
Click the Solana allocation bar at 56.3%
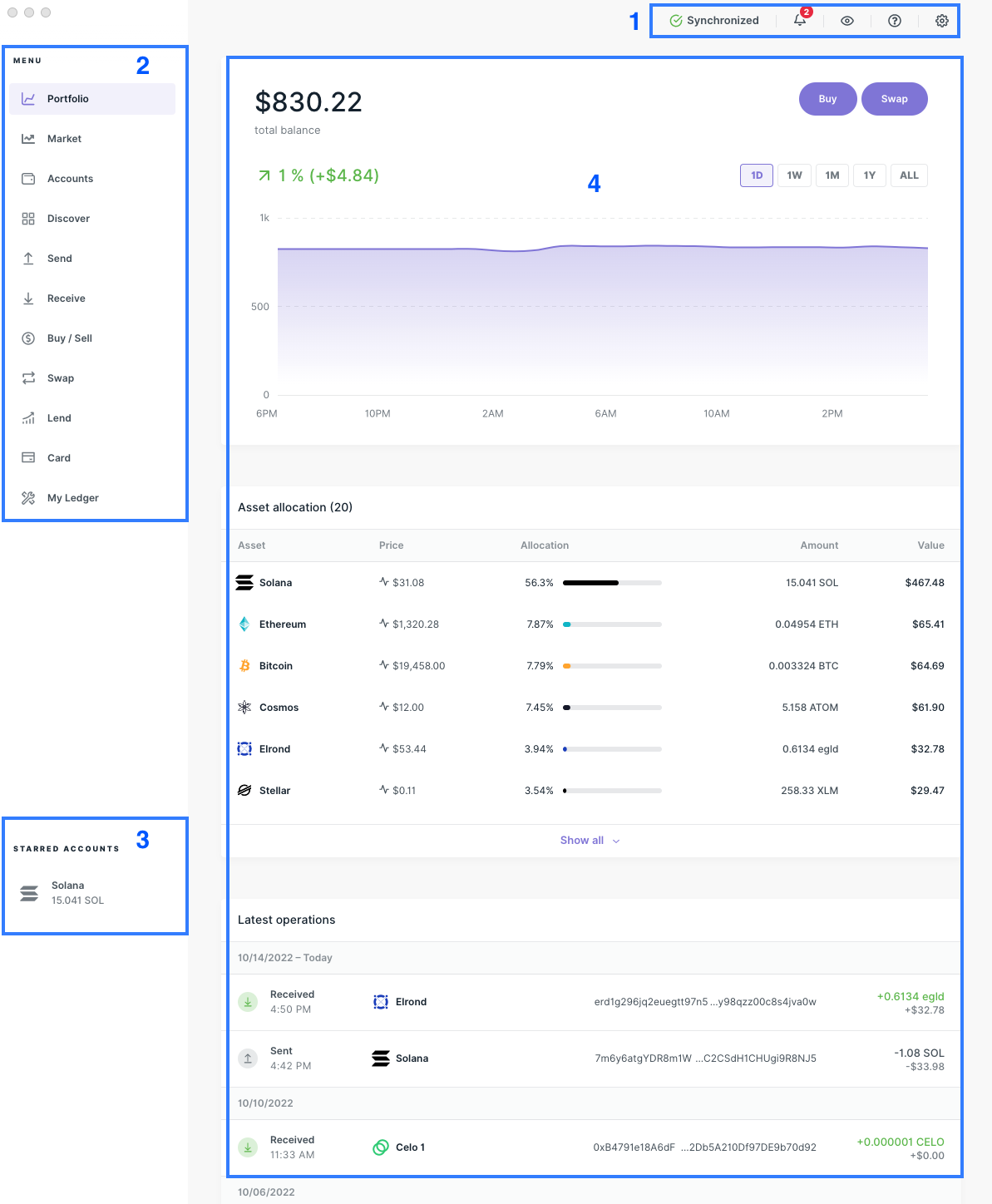click(x=612, y=583)
